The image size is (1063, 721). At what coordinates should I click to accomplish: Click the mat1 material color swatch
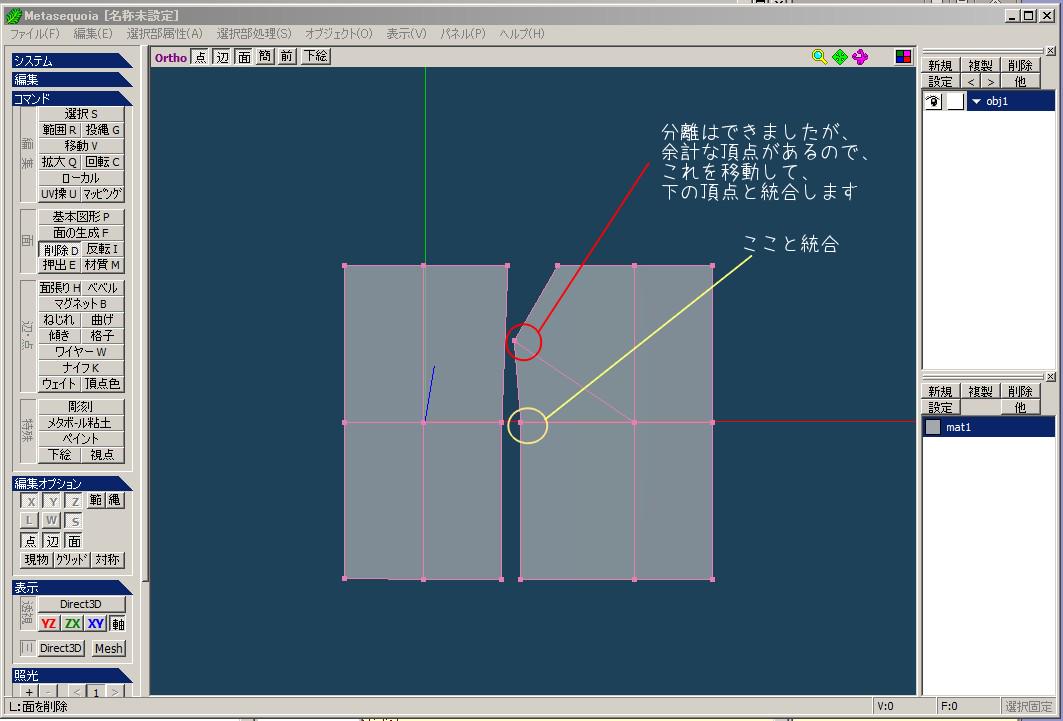(x=934, y=427)
